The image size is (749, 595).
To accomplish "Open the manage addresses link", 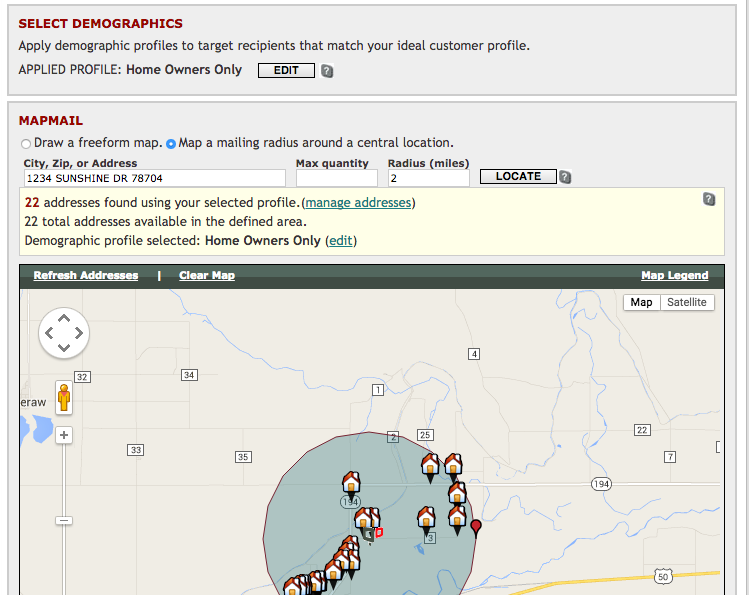I will [358, 202].
